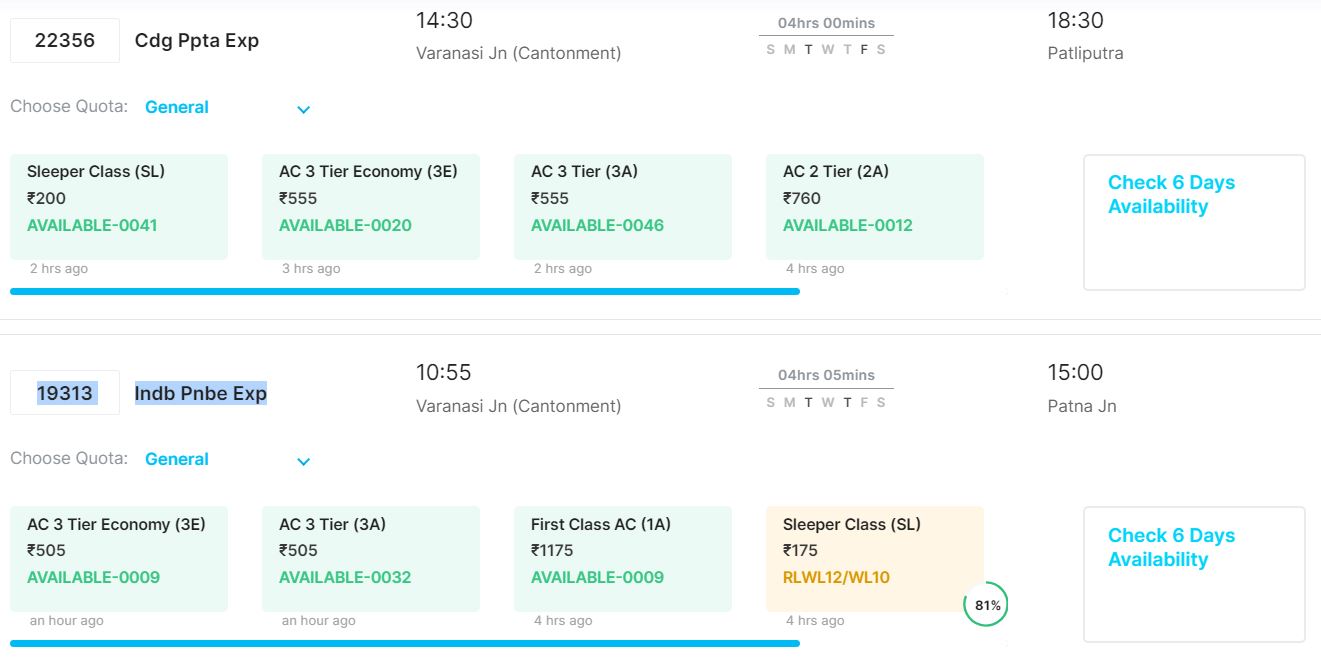Select AC 3 Tier Economy ₹555 card
Screen dimensions: 1321x665
pos(371,207)
